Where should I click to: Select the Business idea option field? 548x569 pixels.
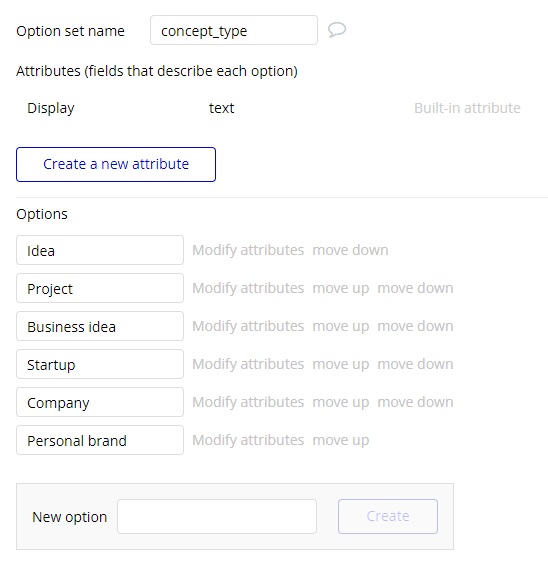point(100,326)
